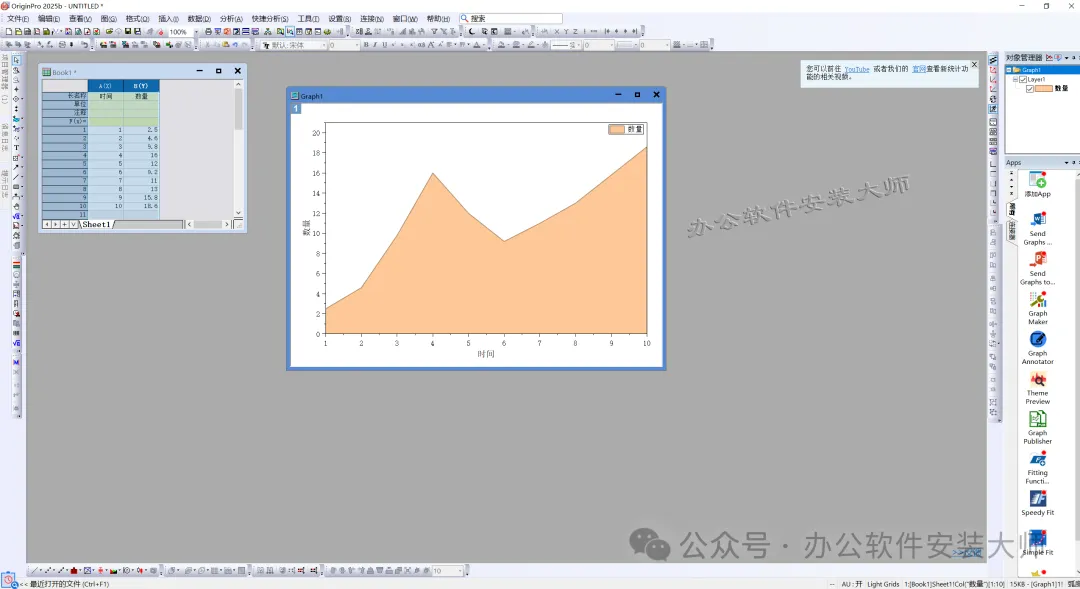Click the 数量 orange swatch in Object Manager
Screen dimensions: 1080x589
1043,89
